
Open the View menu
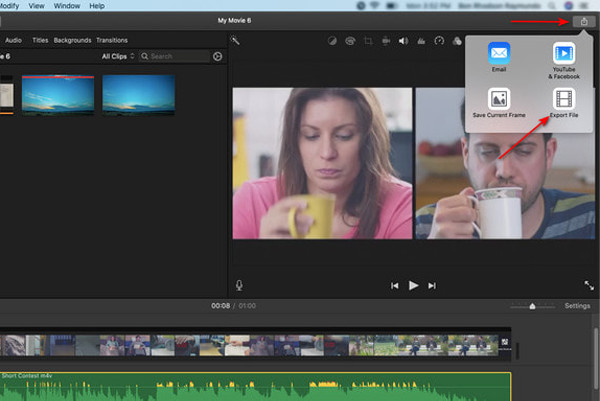tap(36, 6)
